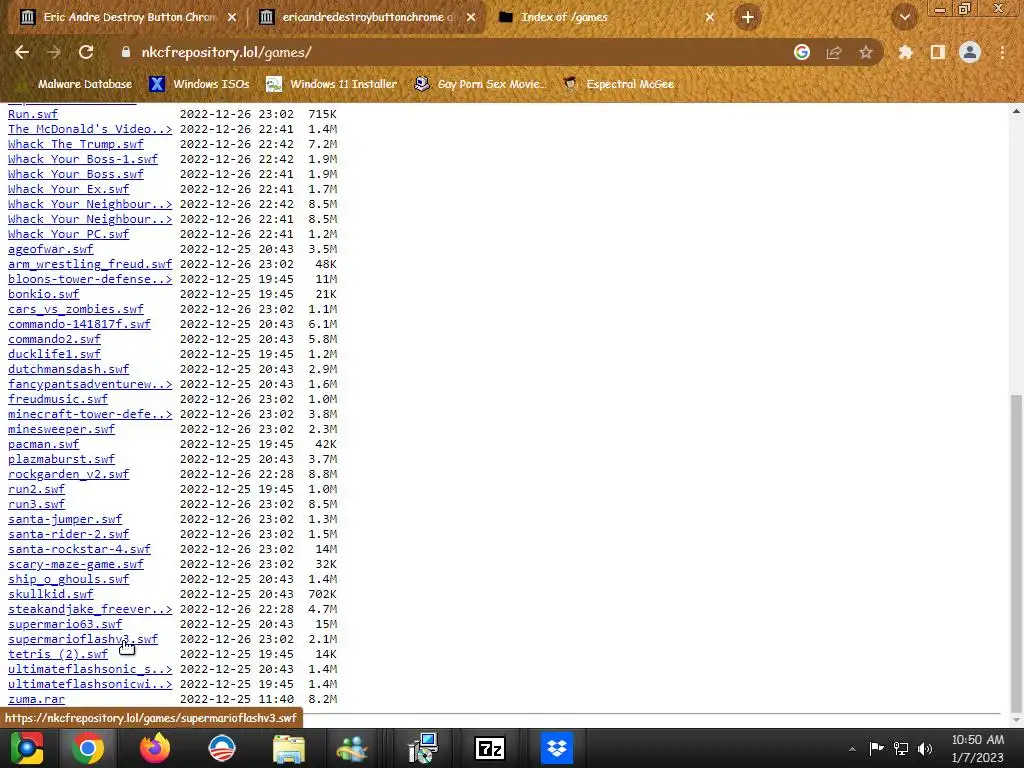The width and height of the screenshot is (1024, 768).
Task: Open Whack Your PC.swf link
Action: [69, 234]
